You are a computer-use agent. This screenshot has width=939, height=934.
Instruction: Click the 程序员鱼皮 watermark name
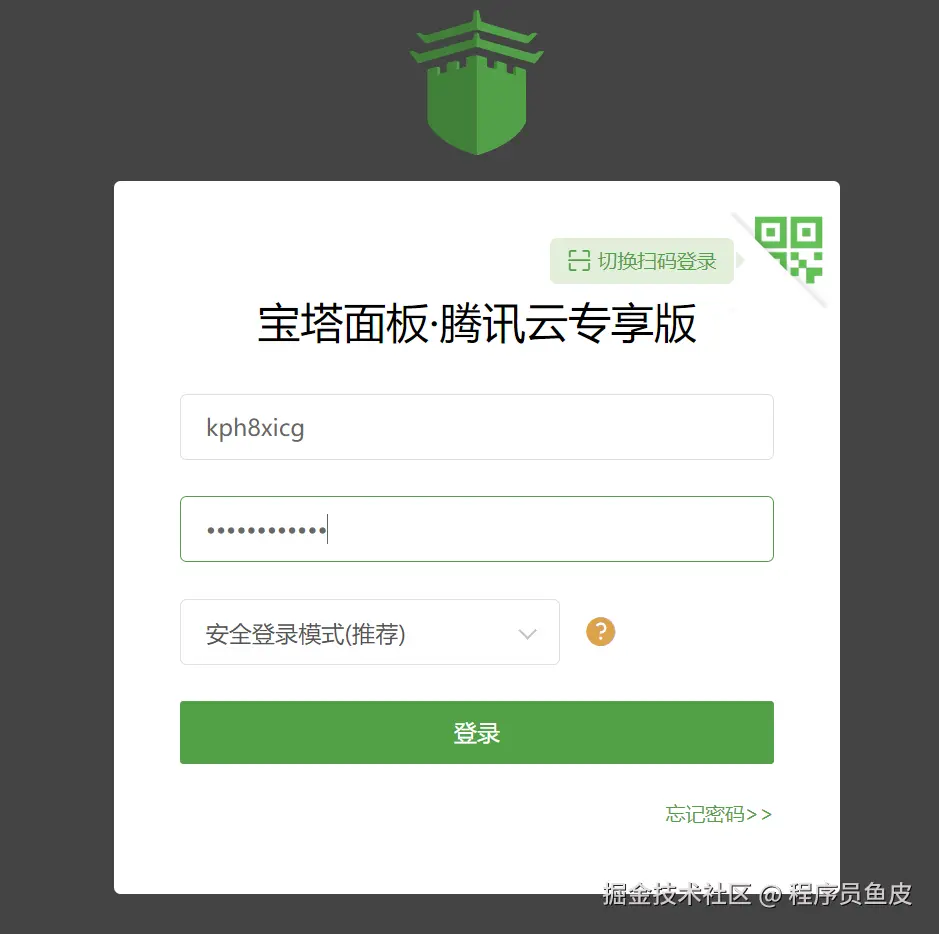click(x=850, y=894)
